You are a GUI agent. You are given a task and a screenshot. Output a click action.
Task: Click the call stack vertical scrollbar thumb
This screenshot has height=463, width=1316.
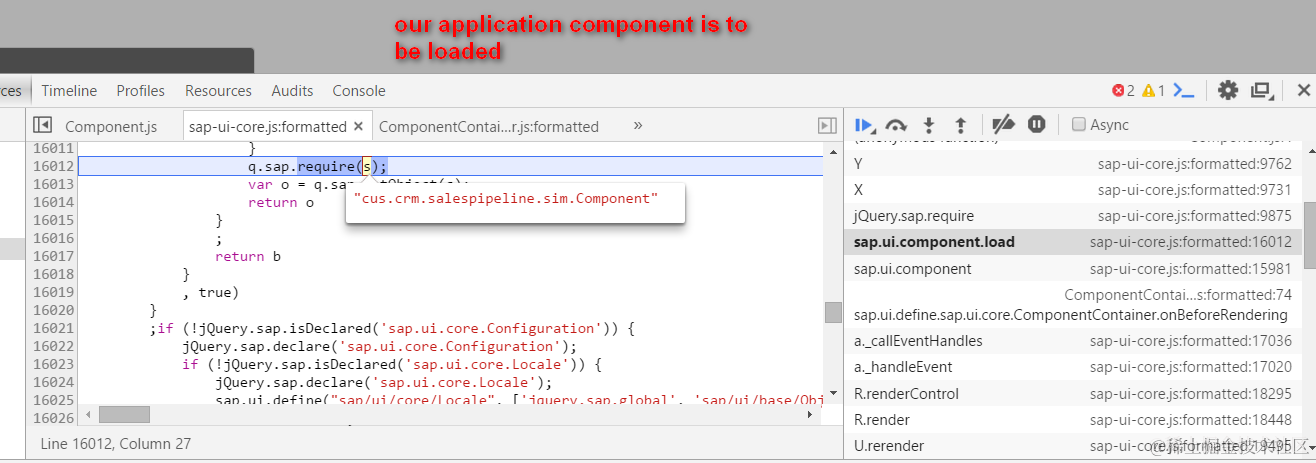coord(1309,236)
